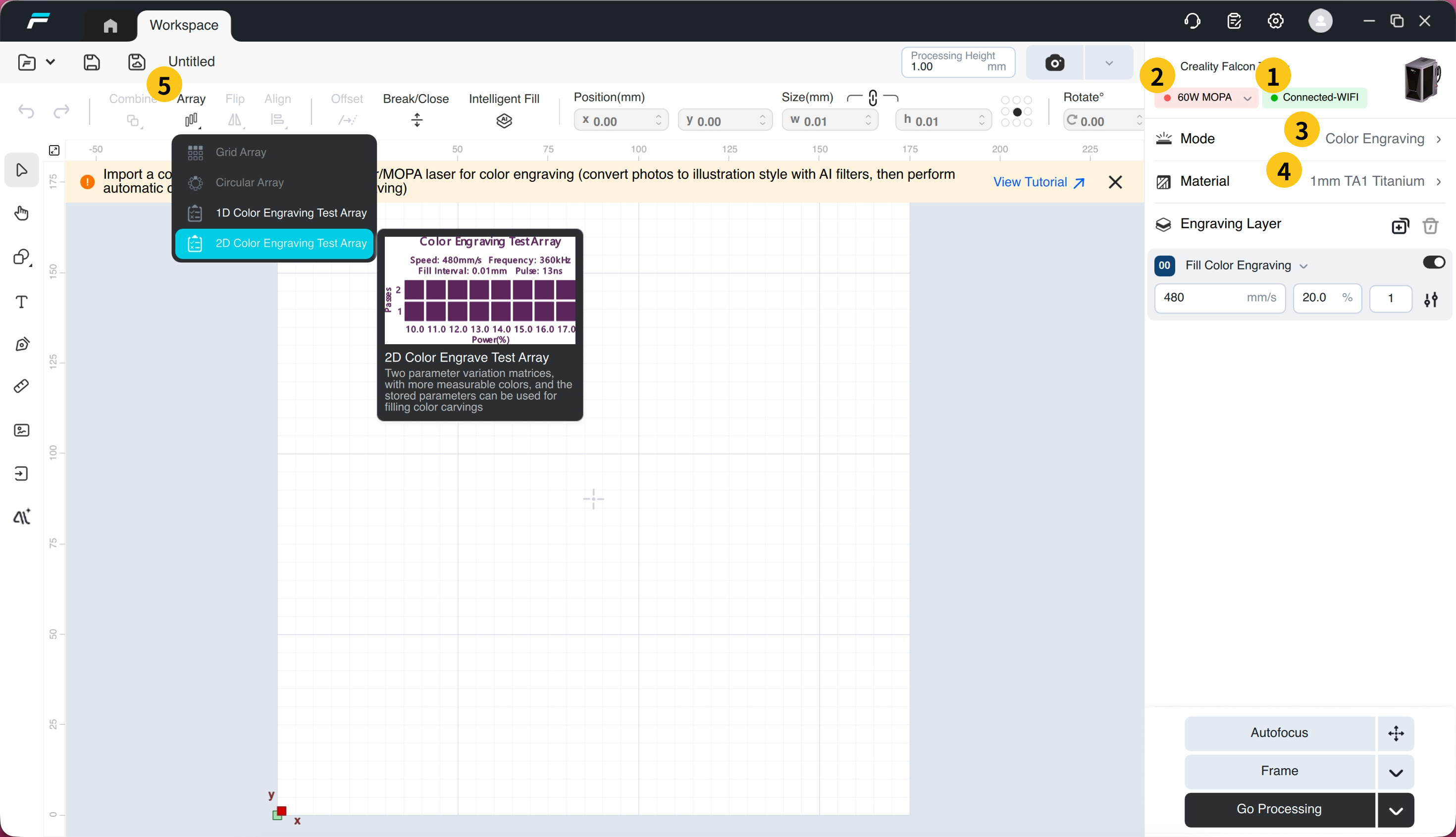Select the top-right anchor point

pos(1028,100)
